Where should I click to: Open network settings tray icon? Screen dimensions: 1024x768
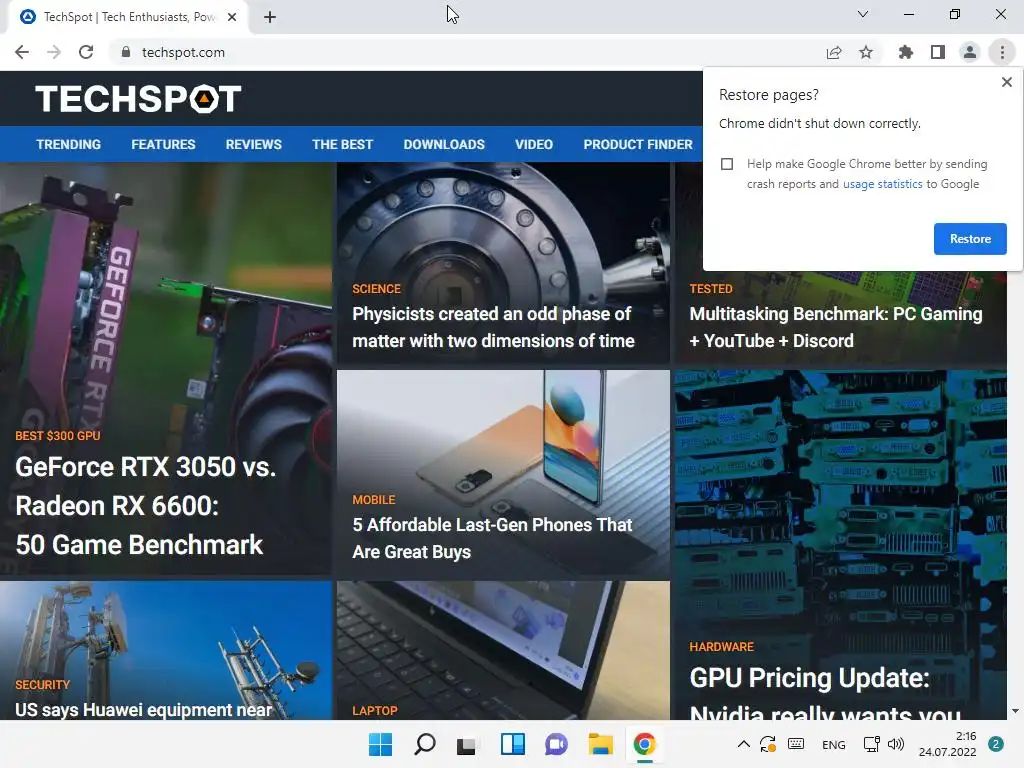[x=871, y=744]
